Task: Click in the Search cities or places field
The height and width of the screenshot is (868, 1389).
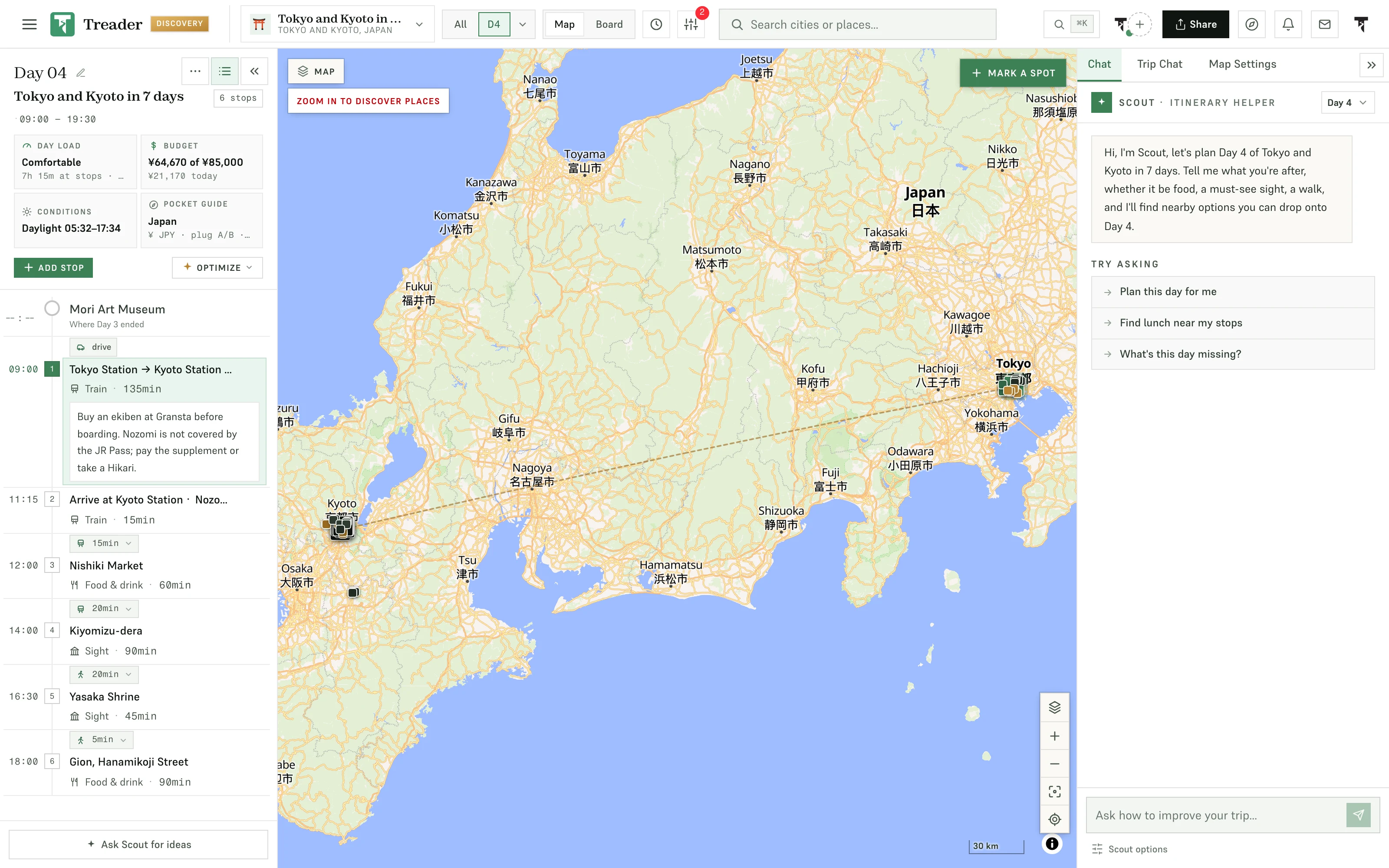Action: (x=857, y=24)
